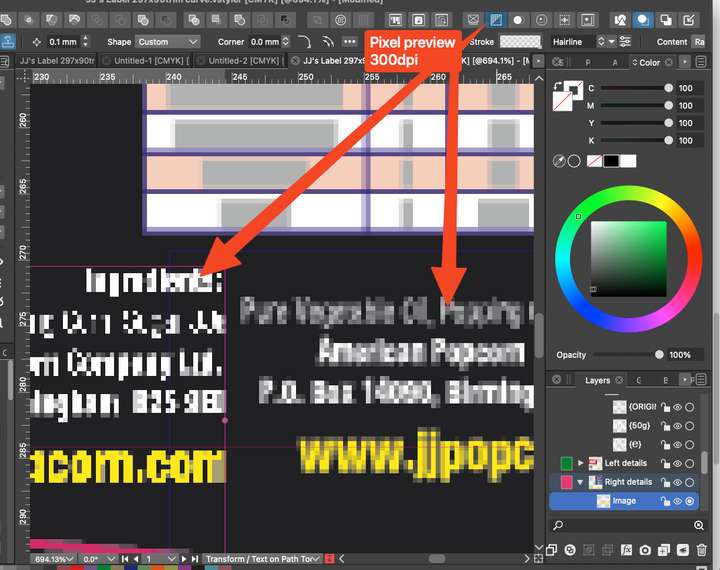This screenshot has height=570, width=720.
Task: Open the Transform / Text on Path tool dropdown
Action: tap(263, 559)
